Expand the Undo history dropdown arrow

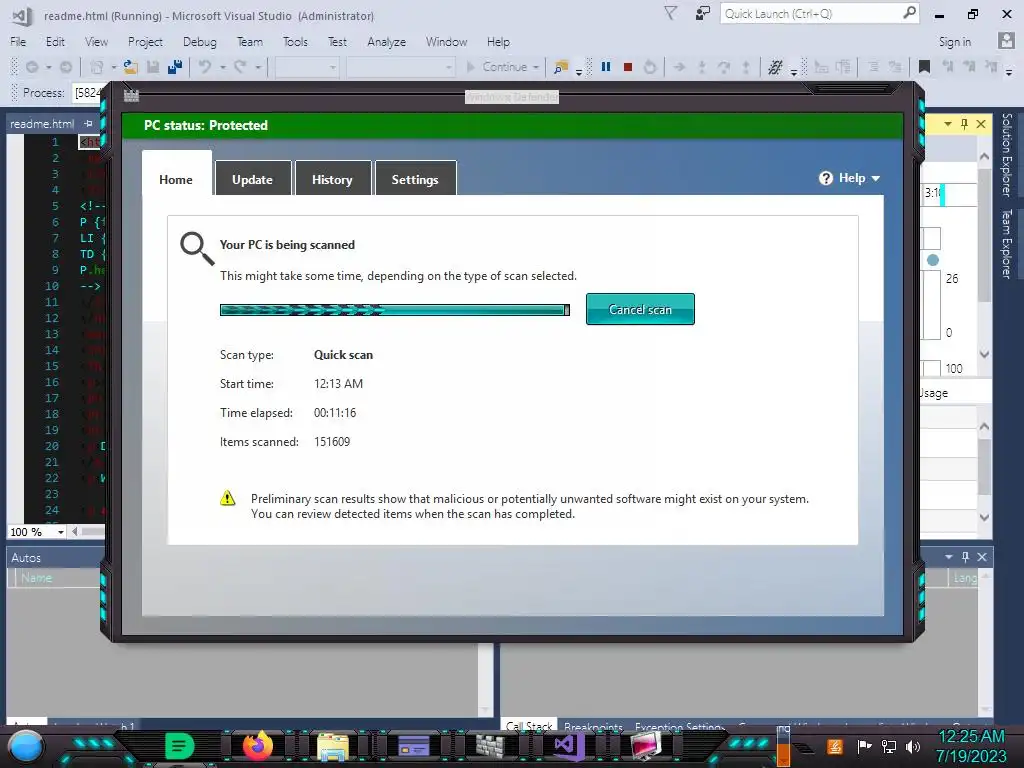tap(222, 67)
